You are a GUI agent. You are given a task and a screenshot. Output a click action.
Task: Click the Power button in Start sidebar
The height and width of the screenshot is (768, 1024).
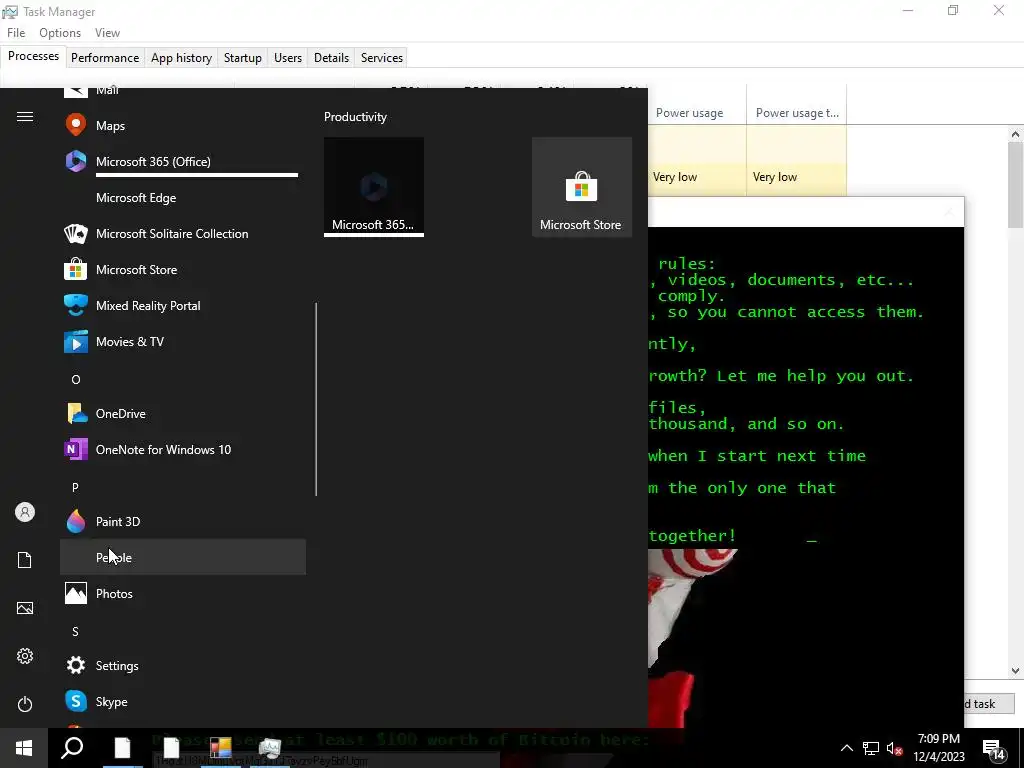(25, 704)
